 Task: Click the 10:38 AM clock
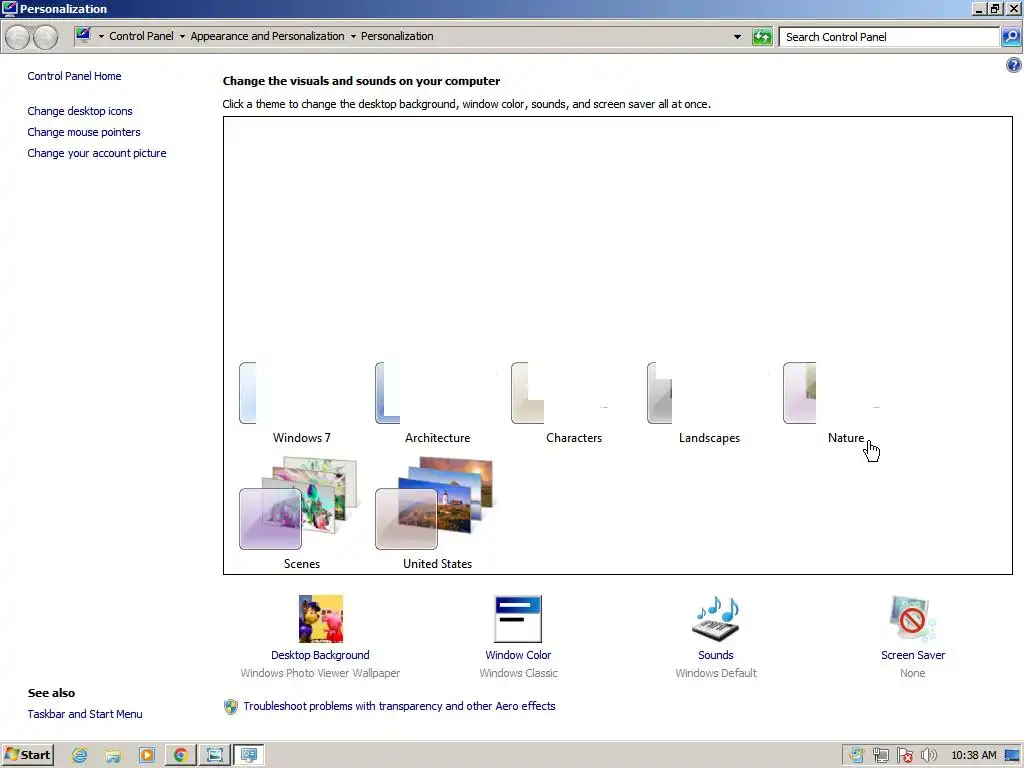[974, 756]
